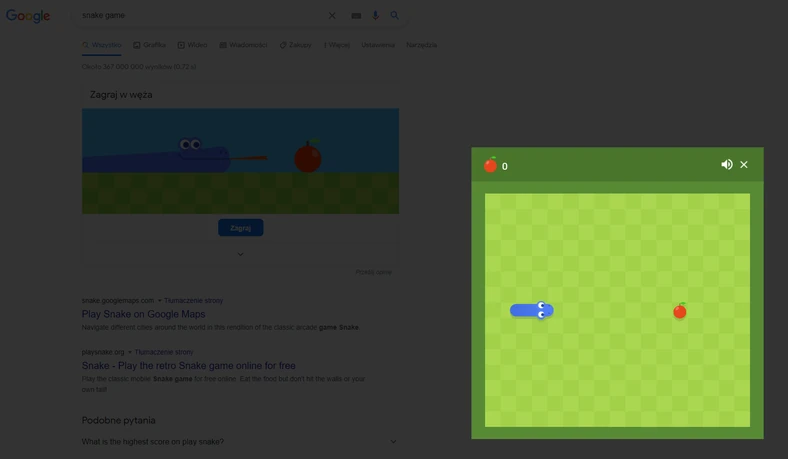Image resolution: width=788 pixels, height=459 pixels.
Task: Open the Więcej menu
Action: 337,45
